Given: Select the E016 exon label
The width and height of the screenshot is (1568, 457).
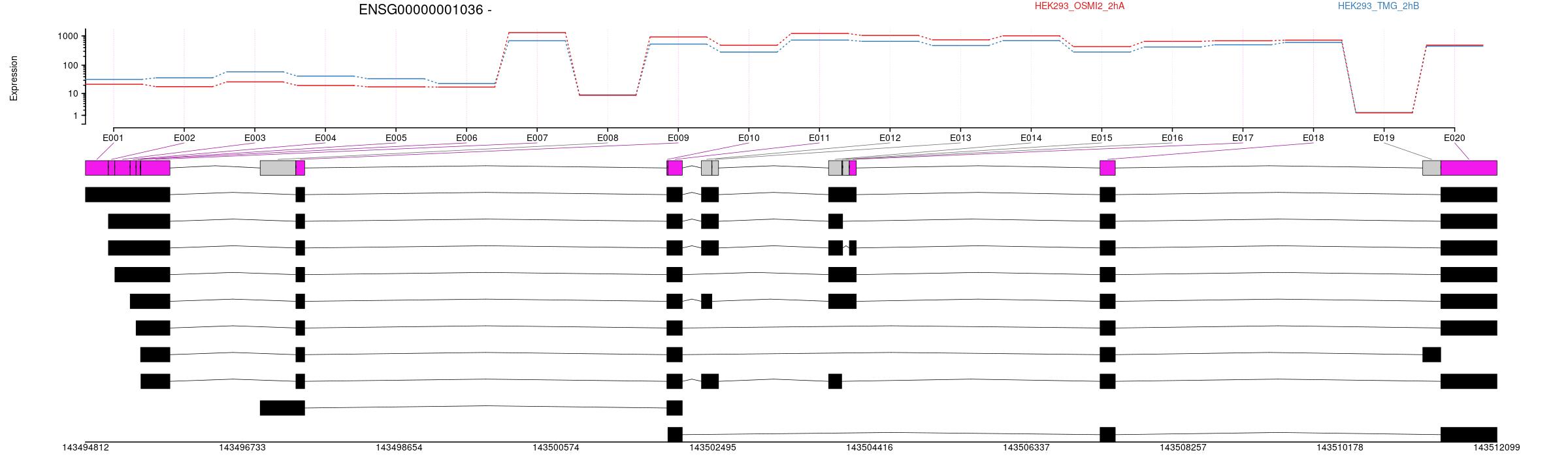Looking at the screenshot, I should tap(1172, 138).
